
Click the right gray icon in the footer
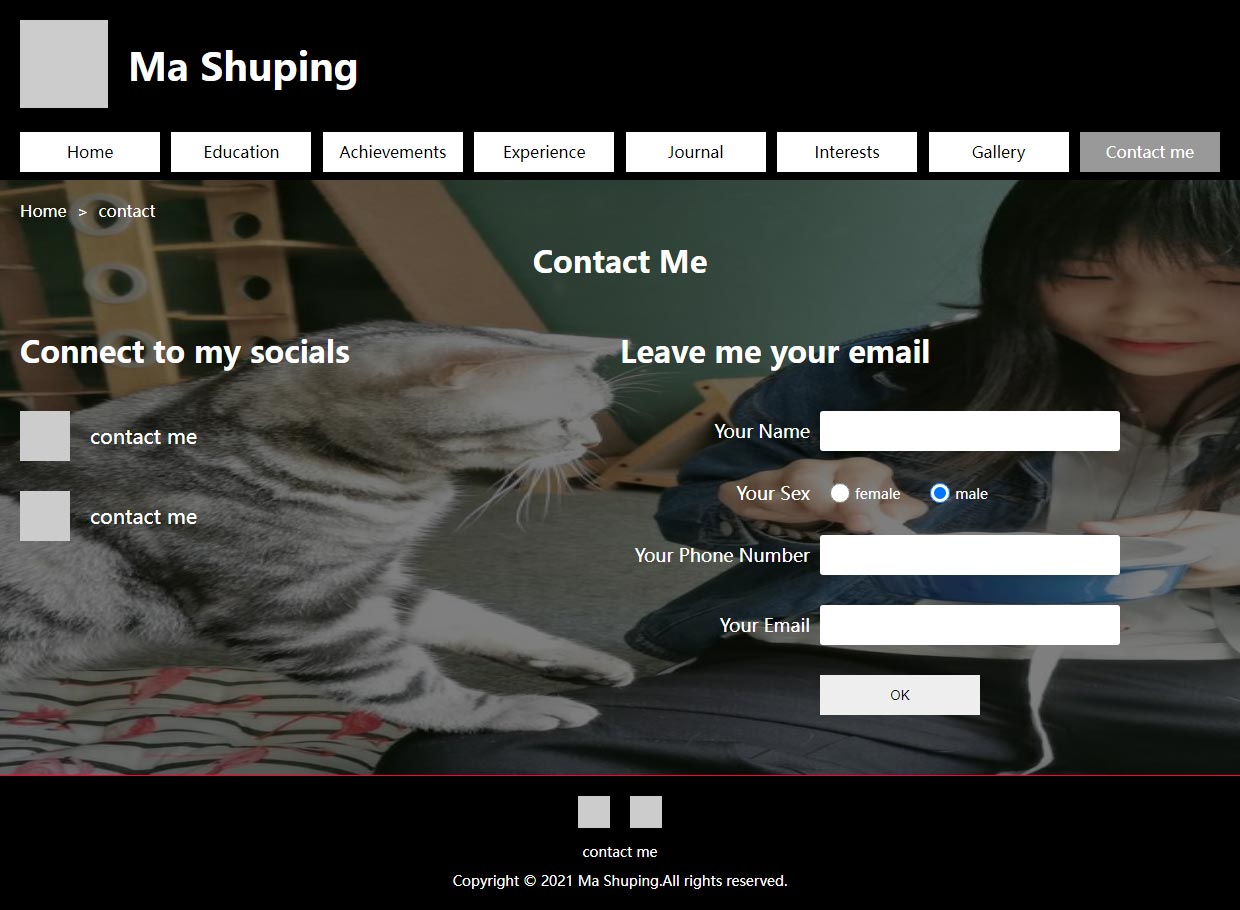[x=646, y=812]
